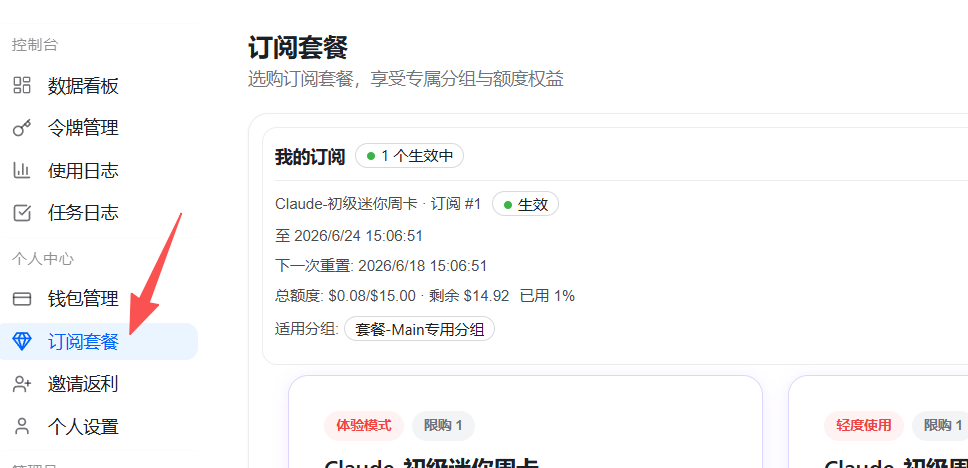Click the 订阅套餐 diamond icon

click(22, 341)
